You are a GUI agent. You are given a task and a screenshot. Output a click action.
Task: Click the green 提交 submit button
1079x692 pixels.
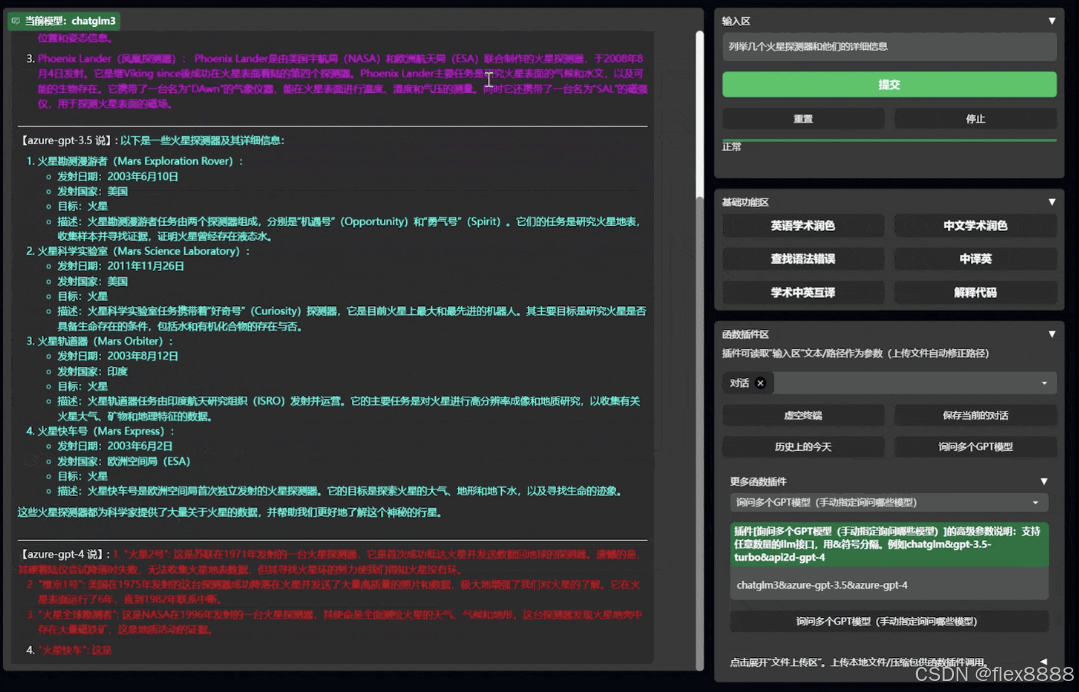889,85
